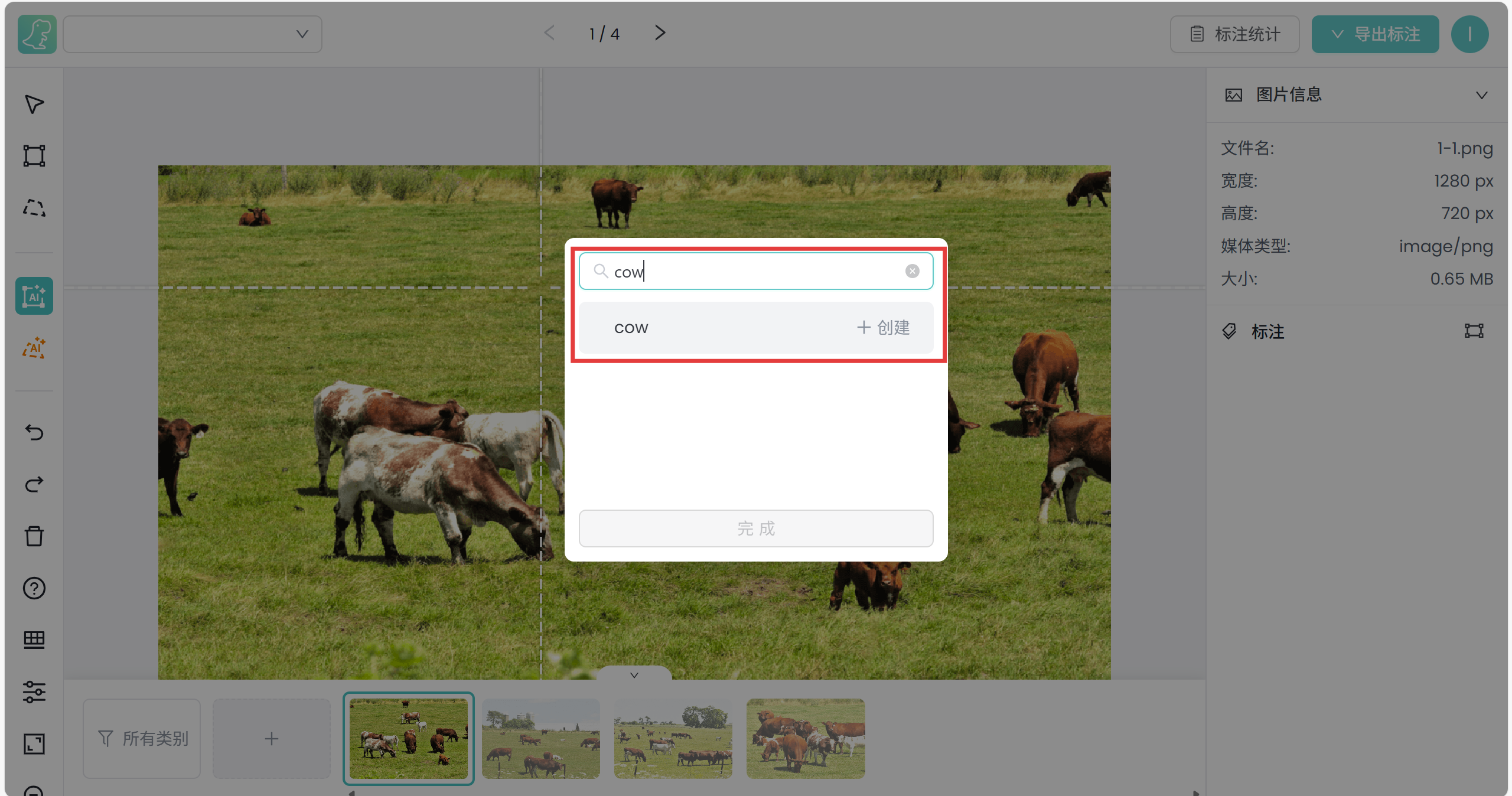Collapse the thumbnail strip chevron
Viewport: 1512px width, 796px height.
(634, 675)
